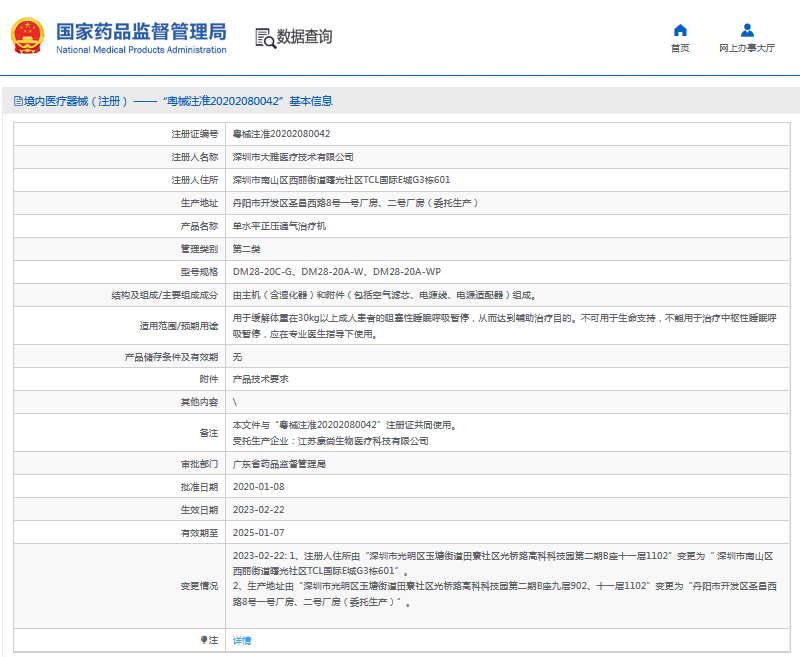800x657 pixels.
Task: Click page heading 境内医疗器械（注册）基本信息
Action: [178, 101]
